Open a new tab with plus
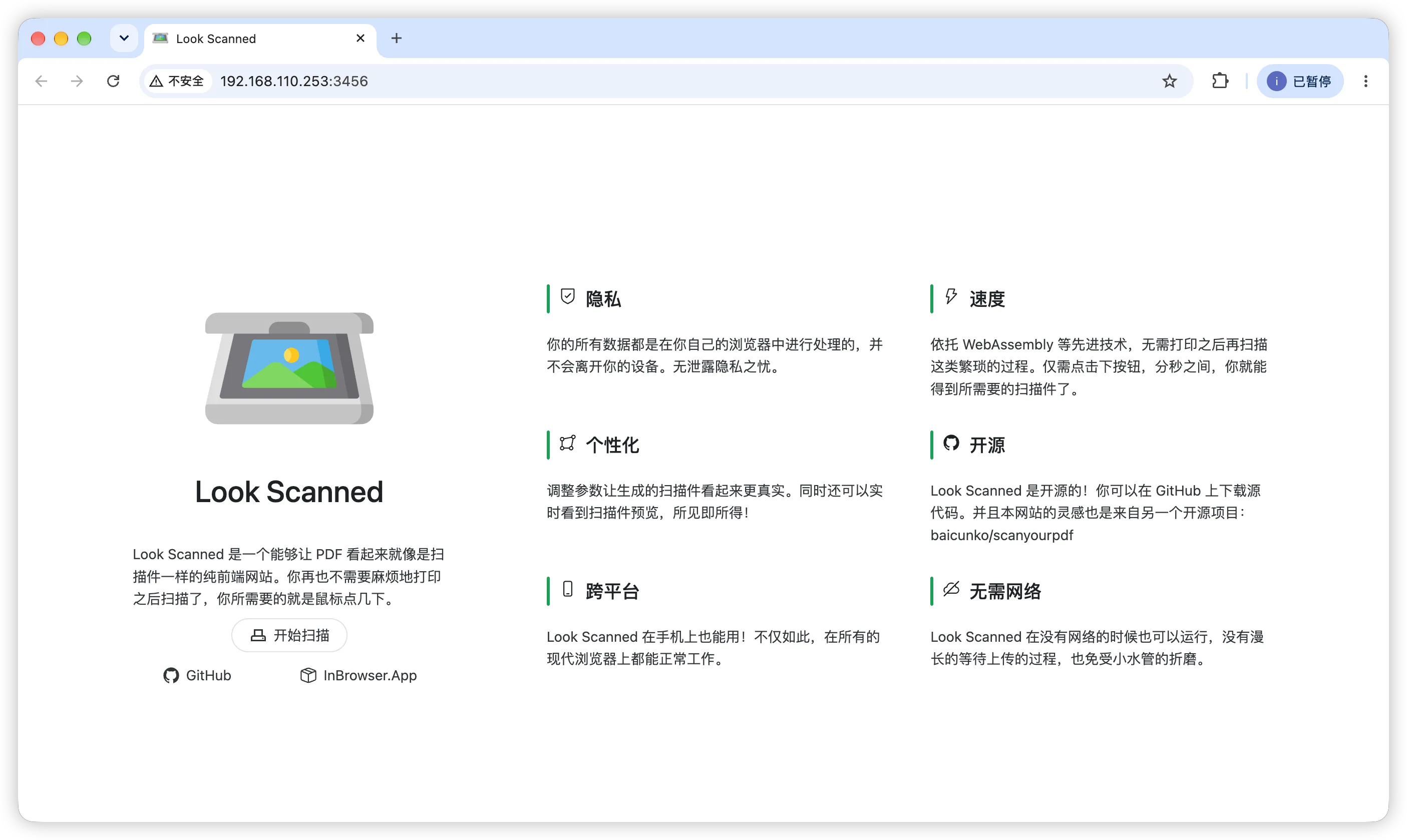Image resolution: width=1407 pixels, height=840 pixels. pyautogui.click(x=397, y=38)
